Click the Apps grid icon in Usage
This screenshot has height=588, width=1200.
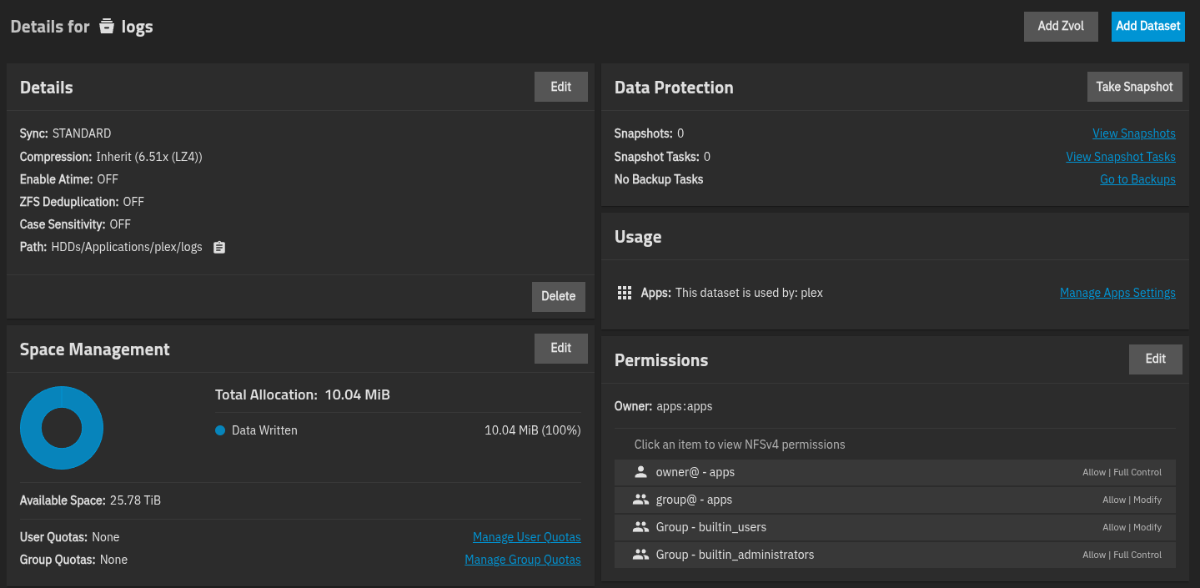pos(625,293)
